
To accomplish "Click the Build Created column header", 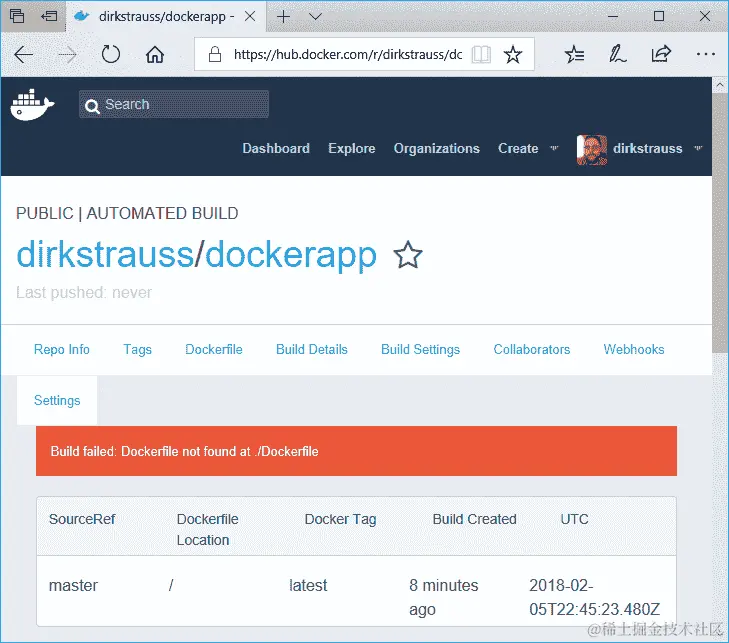I will [x=474, y=519].
